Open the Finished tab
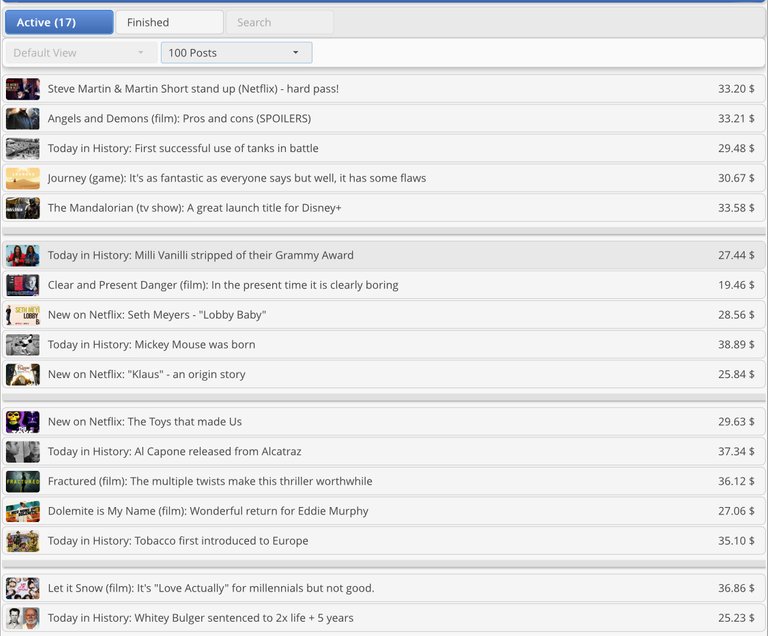 (x=169, y=23)
